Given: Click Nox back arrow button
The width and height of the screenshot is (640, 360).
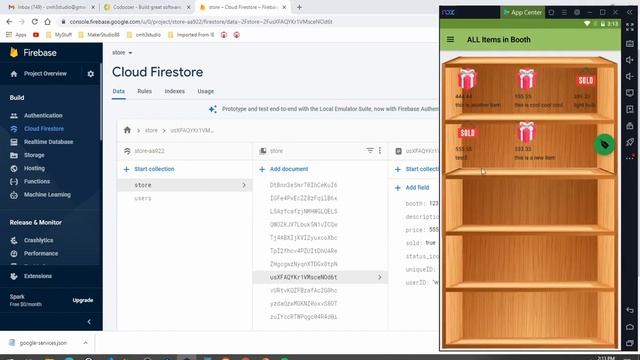Looking at the screenshot, I should point(630,311).
